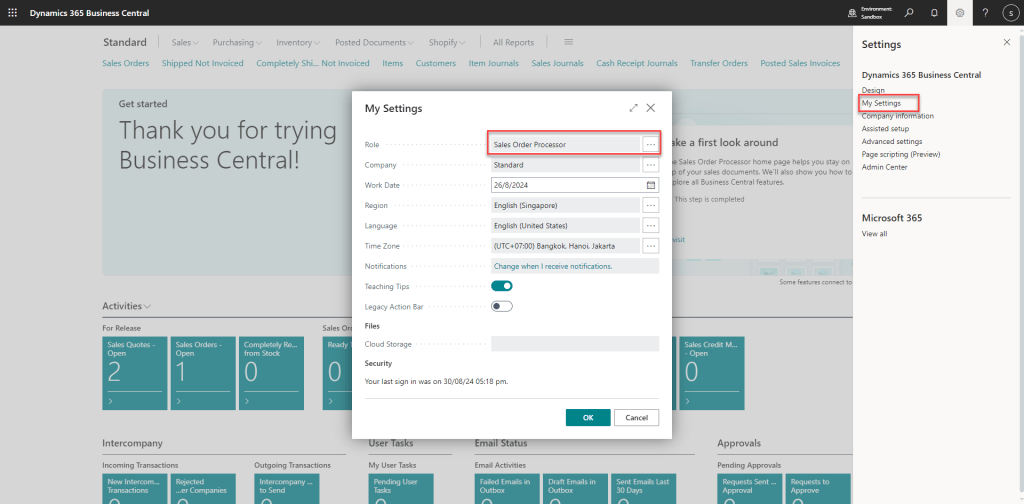Viewport: 1024px width, 504px height.
Task: Expand the Purchasing dropdown menu
Action: [237, 43]
